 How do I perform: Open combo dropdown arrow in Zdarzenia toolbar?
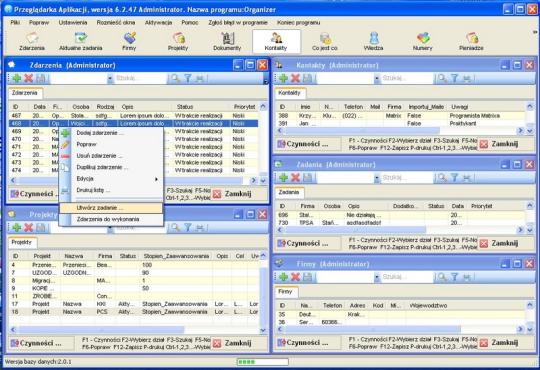click(x=110, y=79)
